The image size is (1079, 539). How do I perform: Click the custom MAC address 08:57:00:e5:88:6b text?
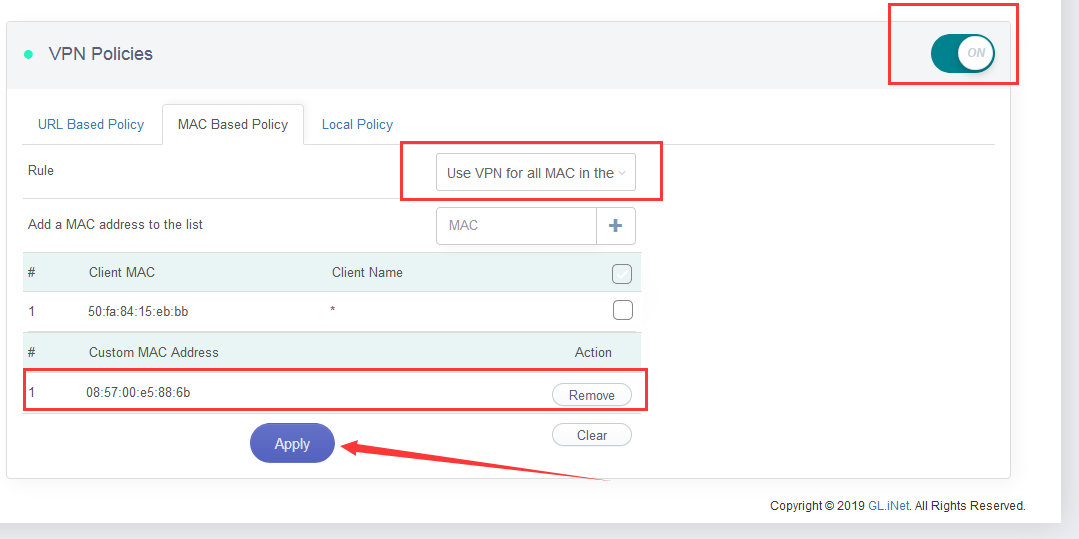138,393
